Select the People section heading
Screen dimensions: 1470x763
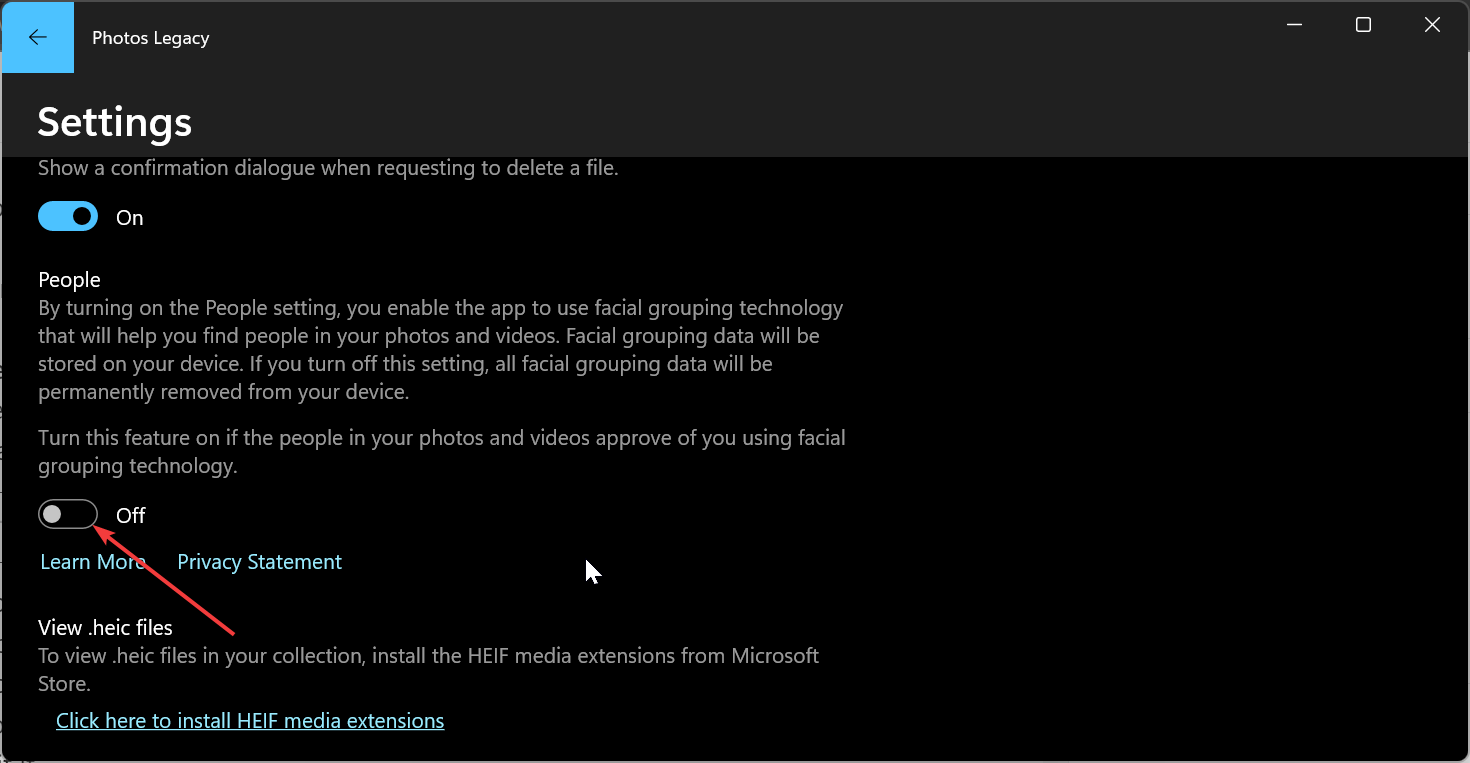(69, 280)
